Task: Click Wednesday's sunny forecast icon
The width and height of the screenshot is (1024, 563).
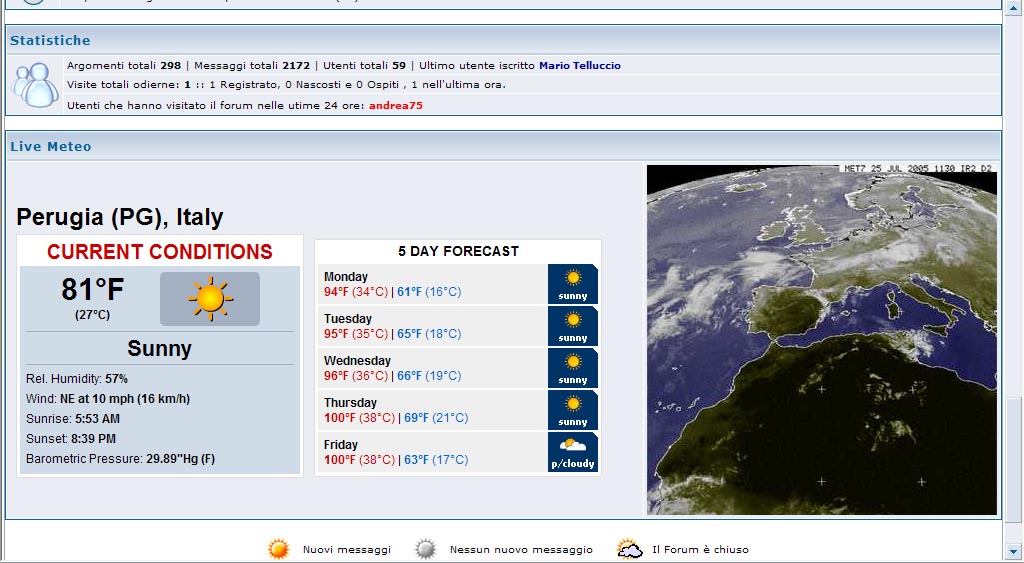Action: coord(573,368)
